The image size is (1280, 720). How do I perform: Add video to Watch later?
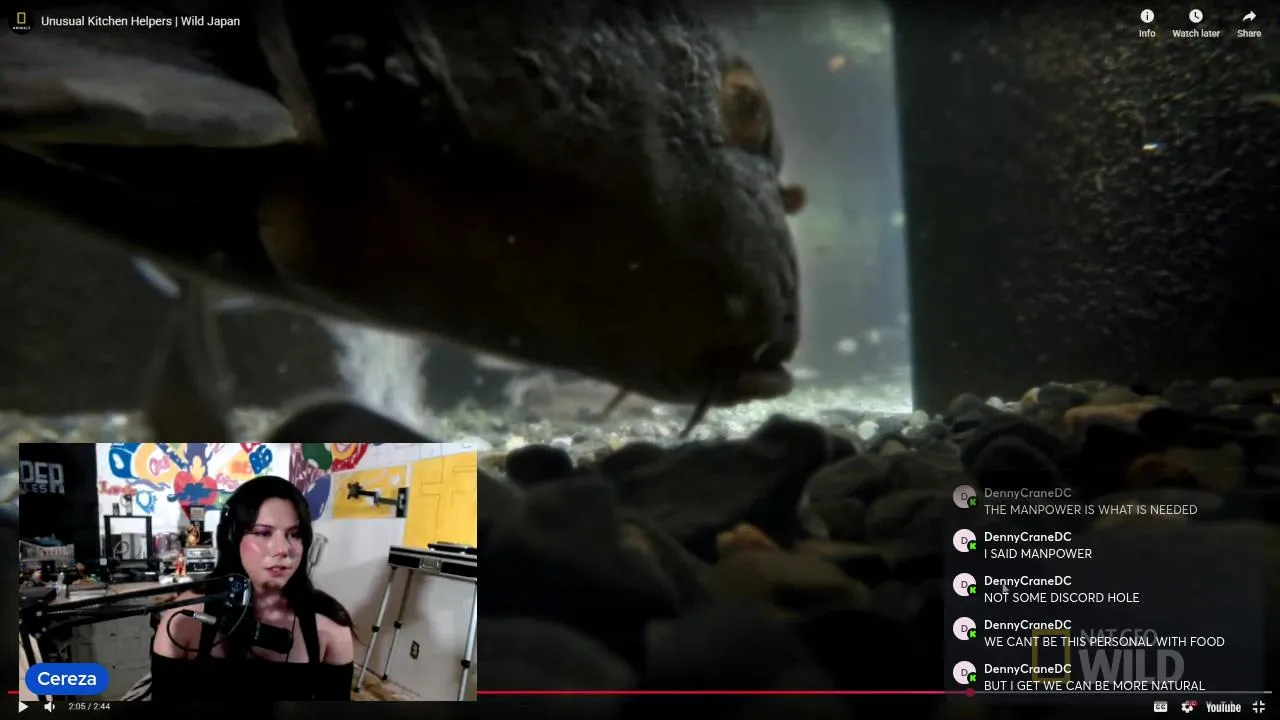point(1196,23)
